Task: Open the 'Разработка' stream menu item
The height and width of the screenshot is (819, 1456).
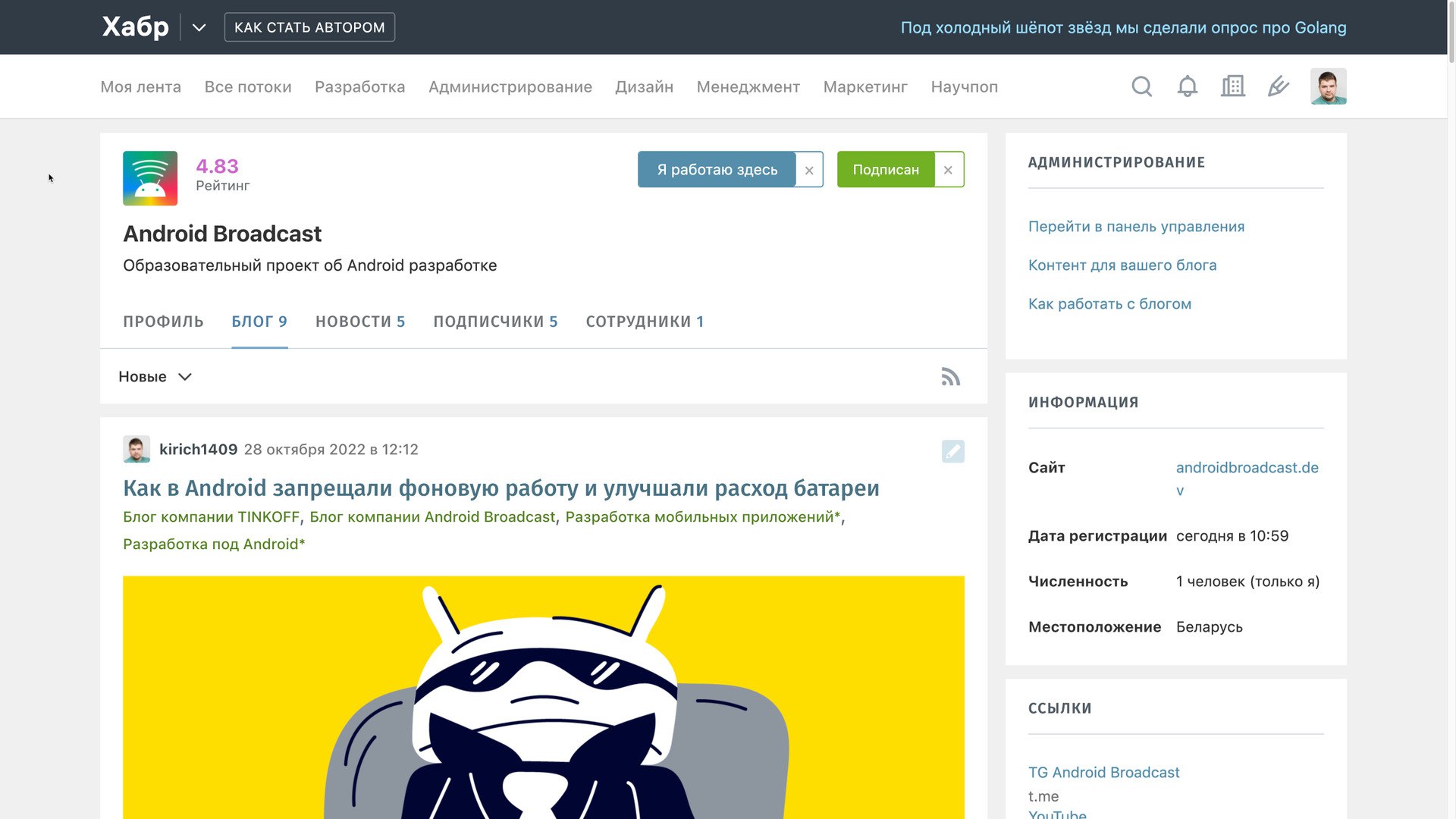Action: 359,86
